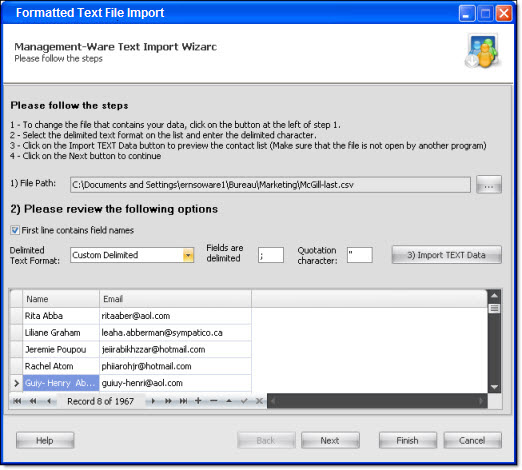Image resolution: width=522 pixels, height=470 pixels.
Task: Minimize the Formatted Text File Import window
Action: point(467,14)
